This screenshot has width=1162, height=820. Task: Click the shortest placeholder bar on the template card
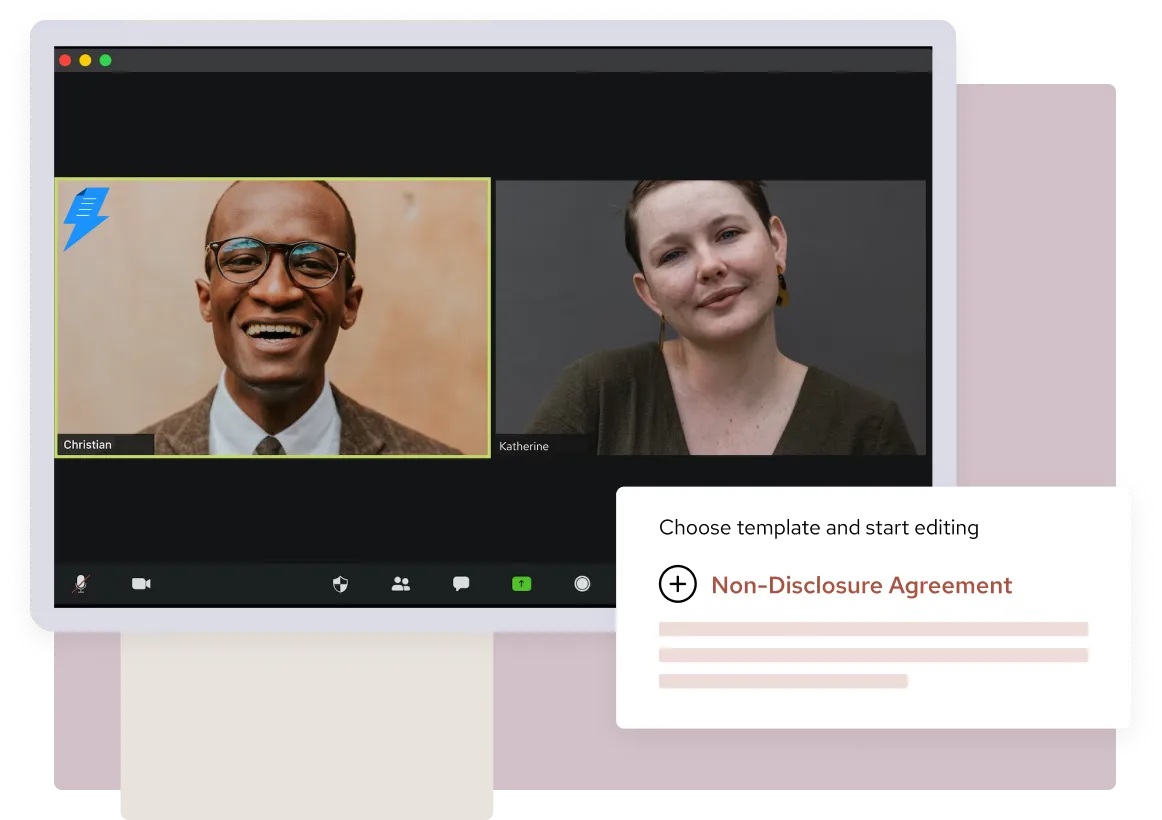tap(783, 681)
